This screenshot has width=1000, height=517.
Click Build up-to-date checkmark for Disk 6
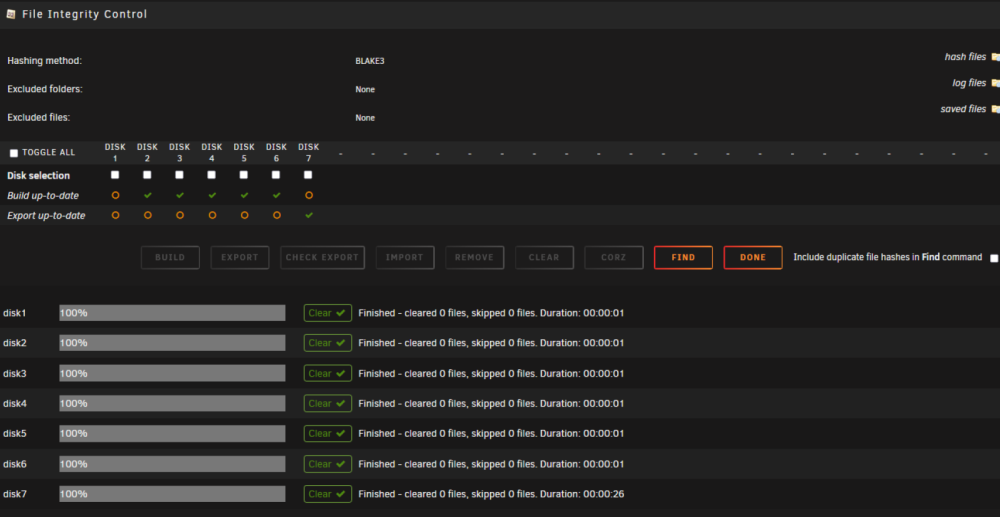[276, 195]
